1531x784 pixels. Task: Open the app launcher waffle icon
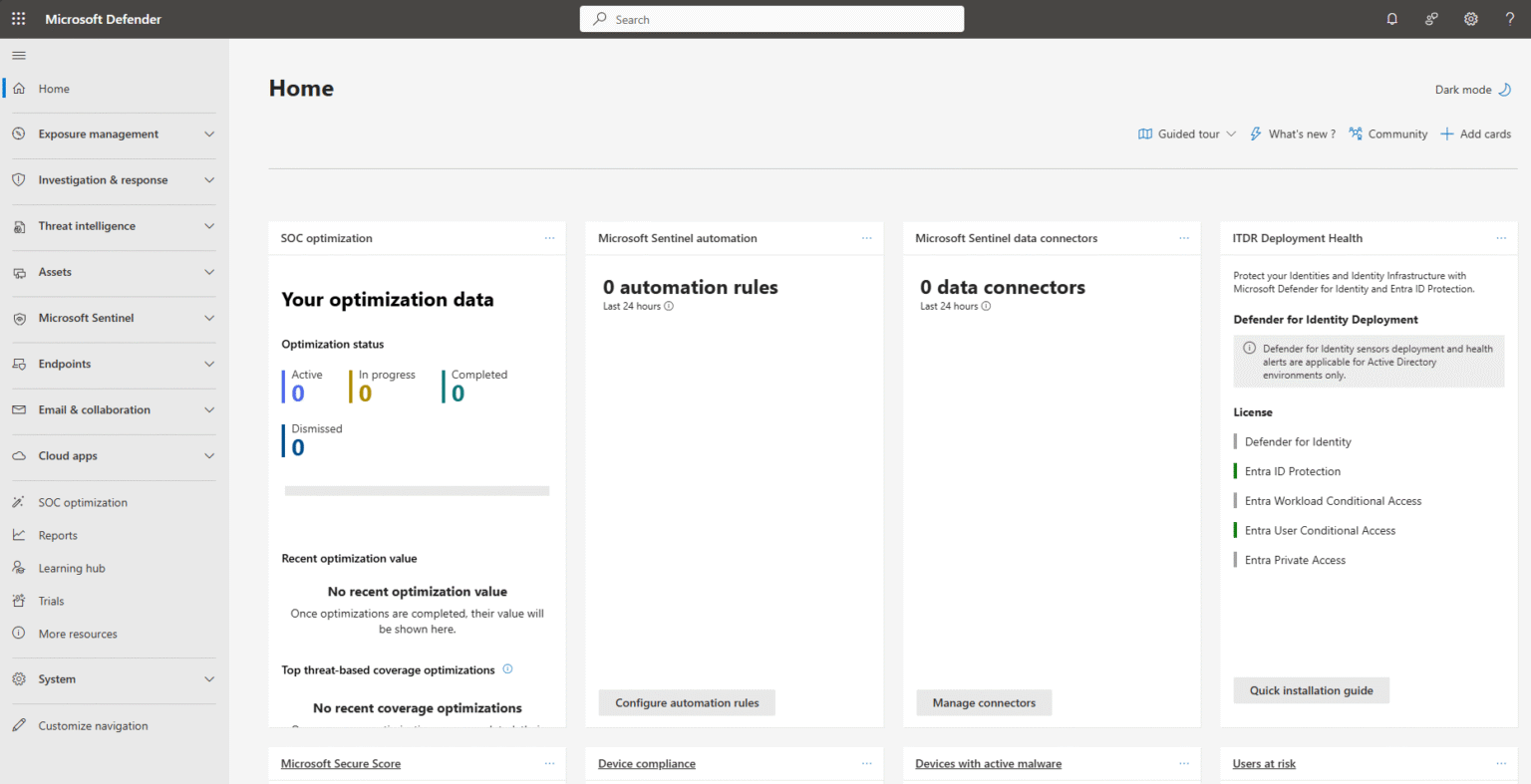(x=18, y=18)
